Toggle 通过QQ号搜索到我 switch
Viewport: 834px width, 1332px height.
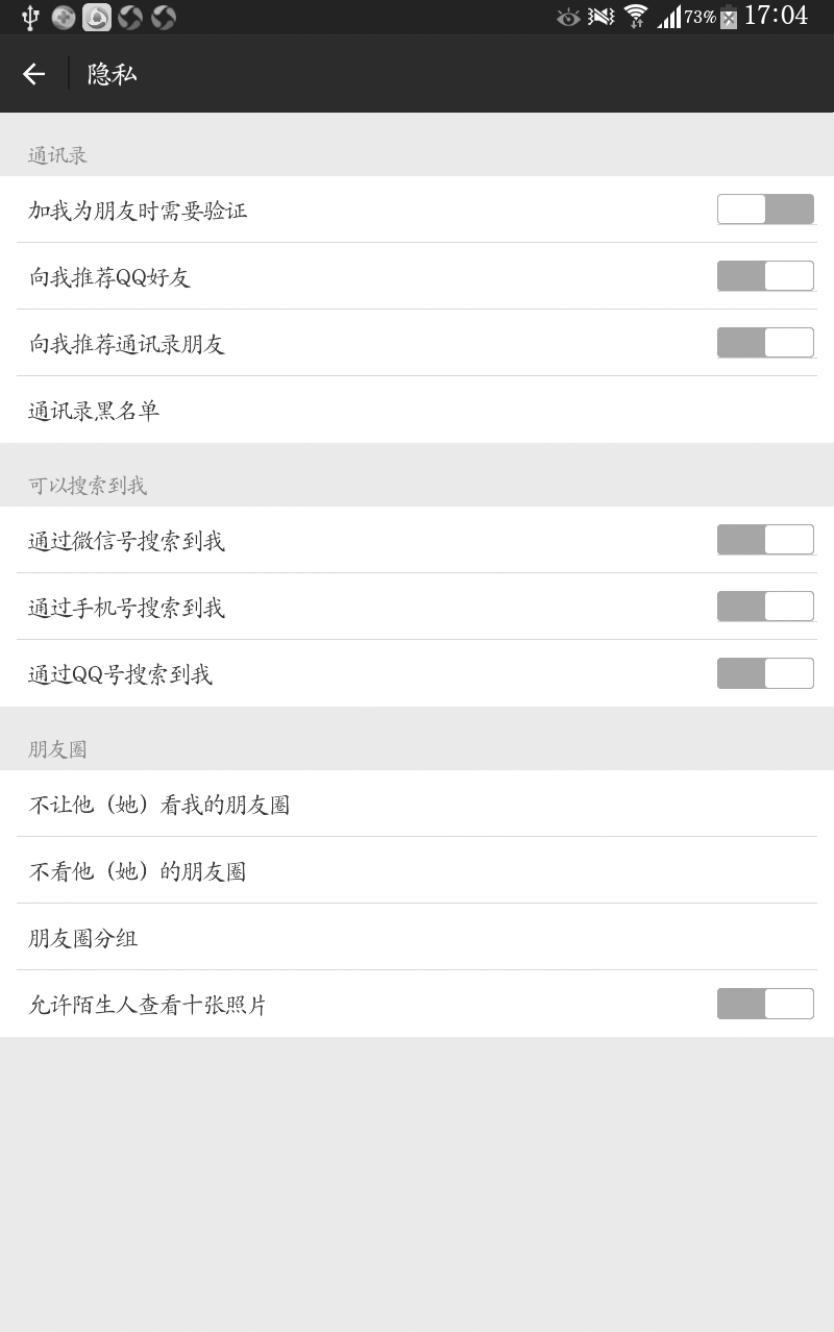pos(765,674)
